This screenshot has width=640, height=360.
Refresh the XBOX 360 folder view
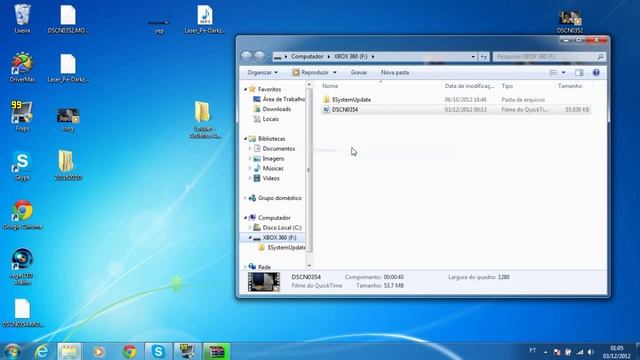click(x=484, y=57)
